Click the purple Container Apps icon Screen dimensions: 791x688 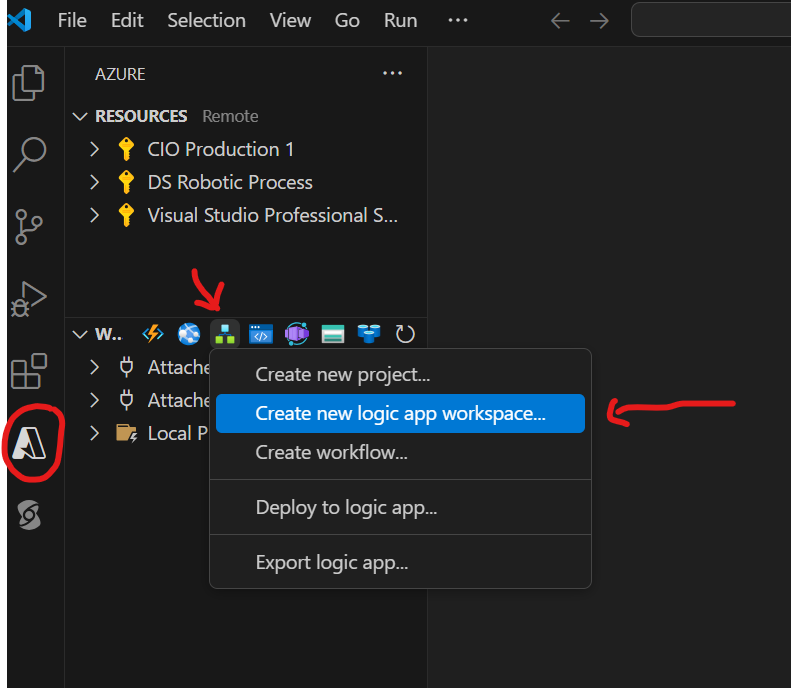297,334
